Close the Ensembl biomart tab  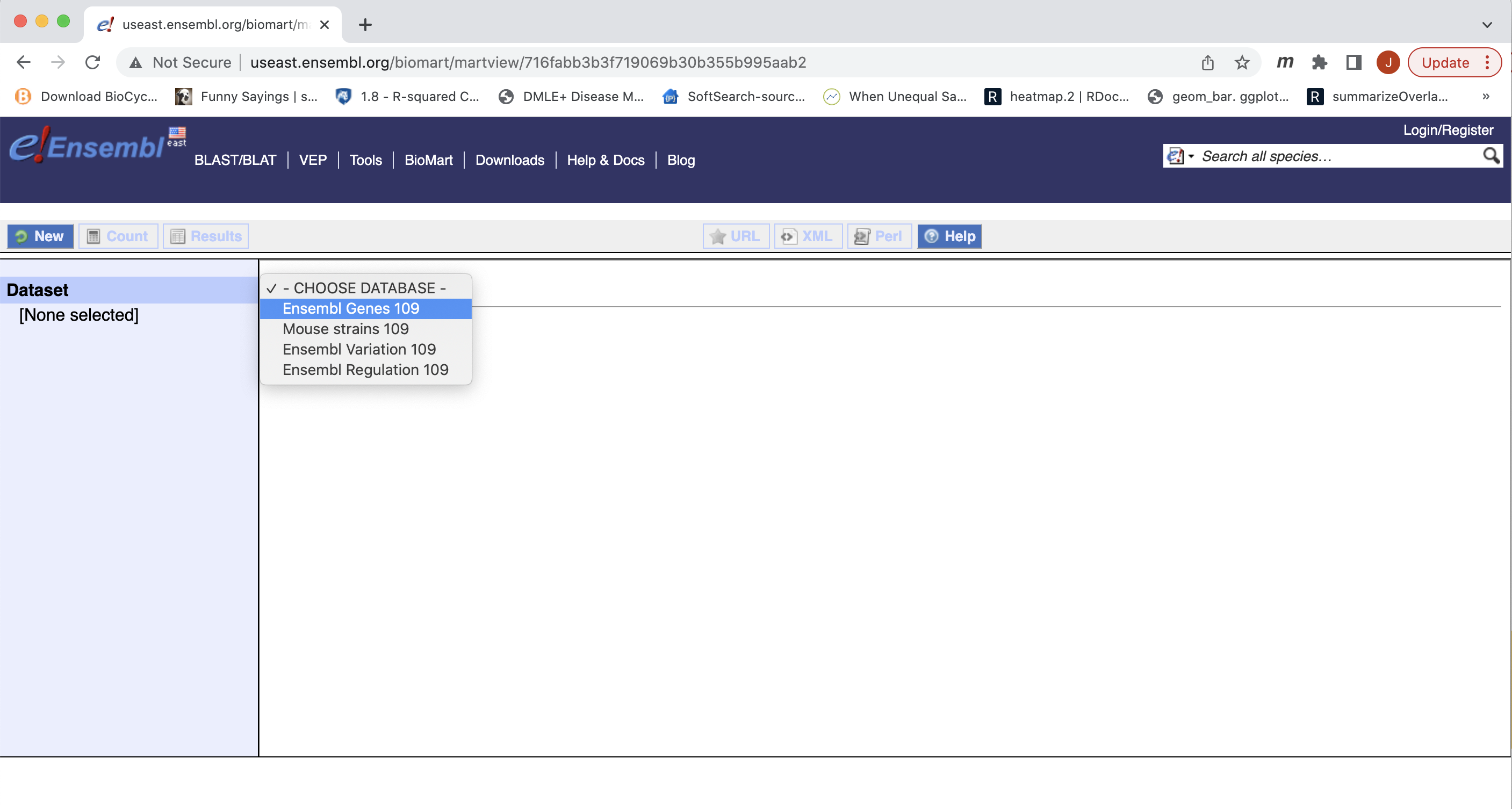point(324,25)
